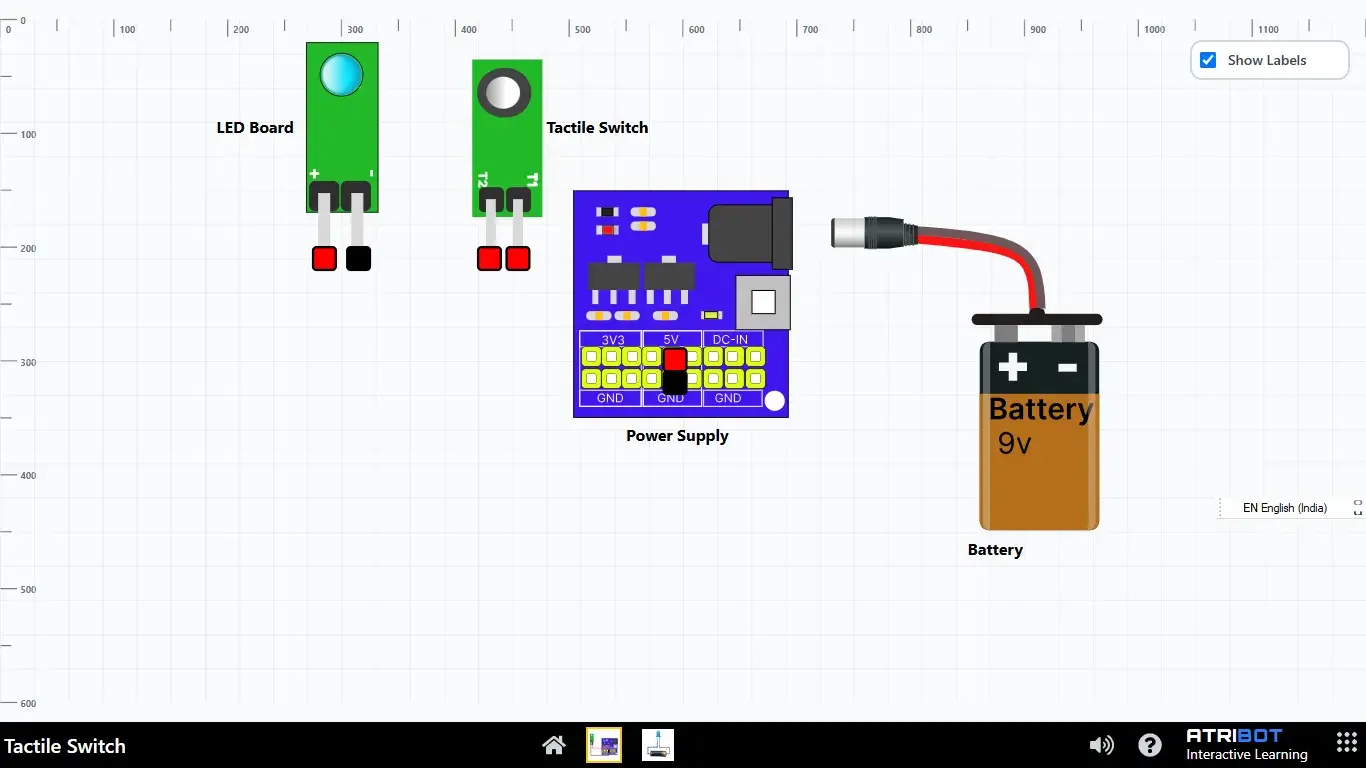The width and height of the screenshot is (1366, 768).
Task: Click the Battery label below battery
Action: [x=995, y=550]
